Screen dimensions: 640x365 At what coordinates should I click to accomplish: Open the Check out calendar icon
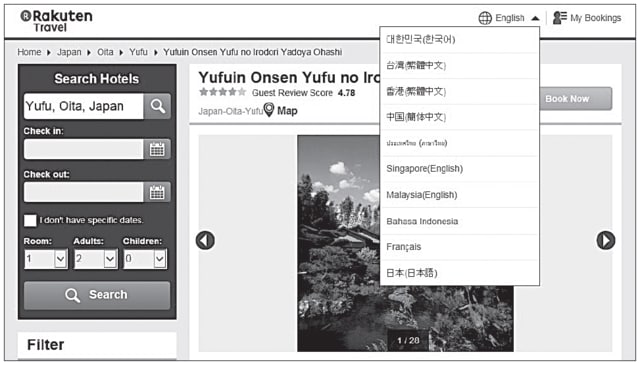[157, 192]
